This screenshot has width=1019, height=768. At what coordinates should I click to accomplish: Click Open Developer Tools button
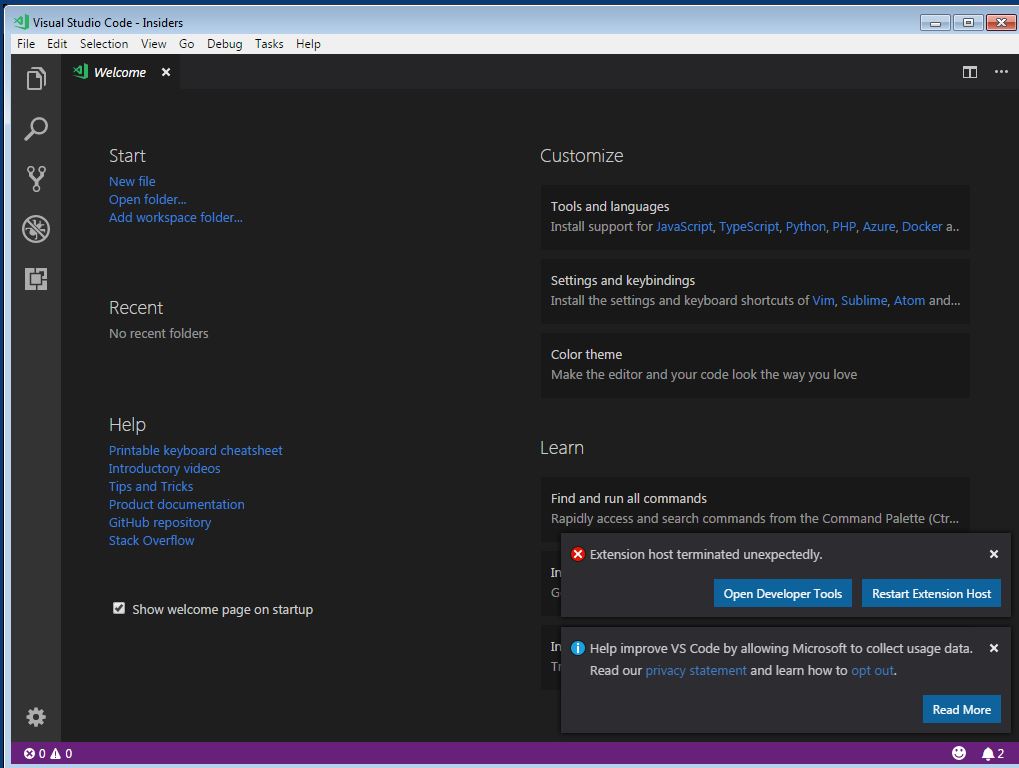coord(782,593)
